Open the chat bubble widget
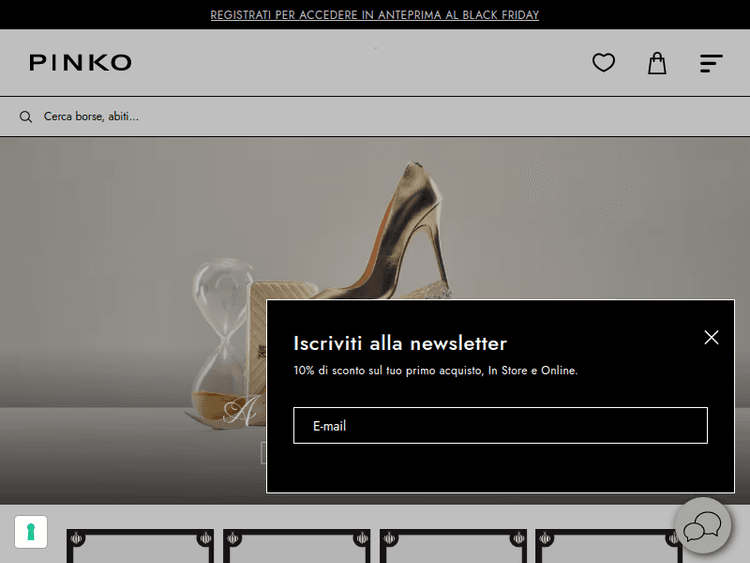Viewport: 750px width, 563px height. point(703,526)
